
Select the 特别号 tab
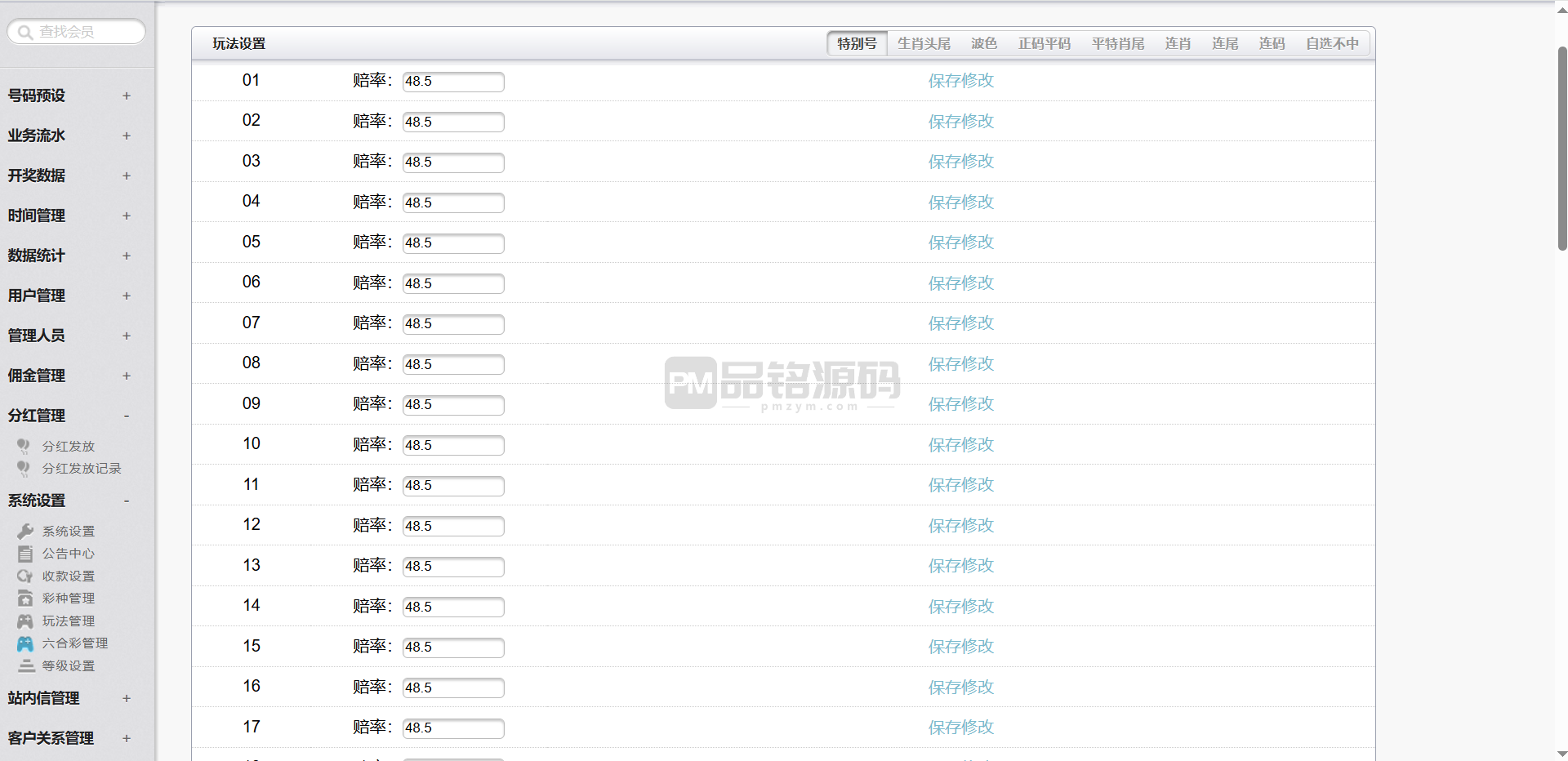[x=857, y=43]
